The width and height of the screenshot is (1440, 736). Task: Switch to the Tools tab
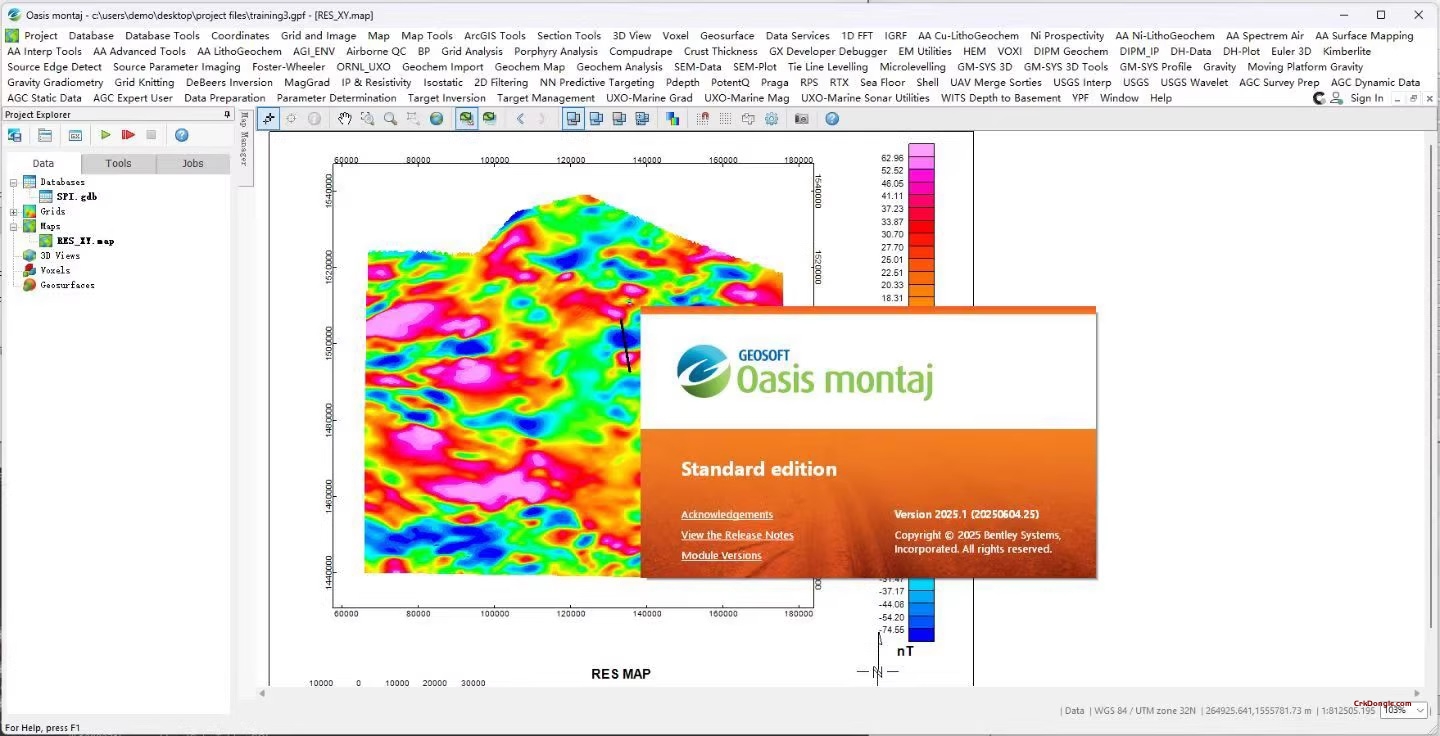click(x=118, y=163)
